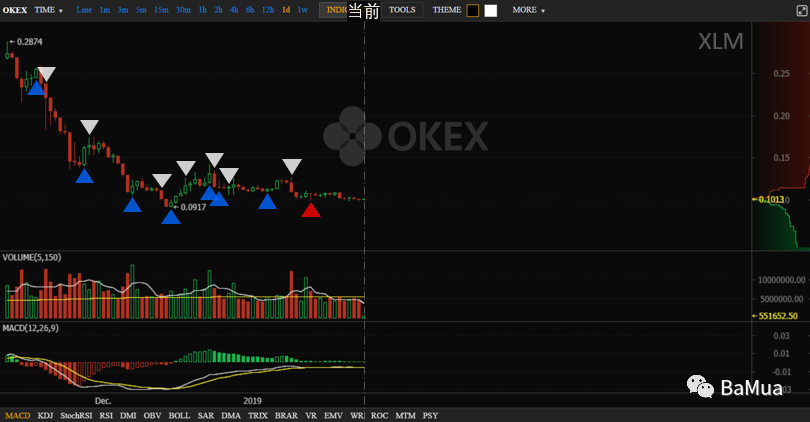
Task: Select the 4h timeframe
Action: click(x=234, y=10)
